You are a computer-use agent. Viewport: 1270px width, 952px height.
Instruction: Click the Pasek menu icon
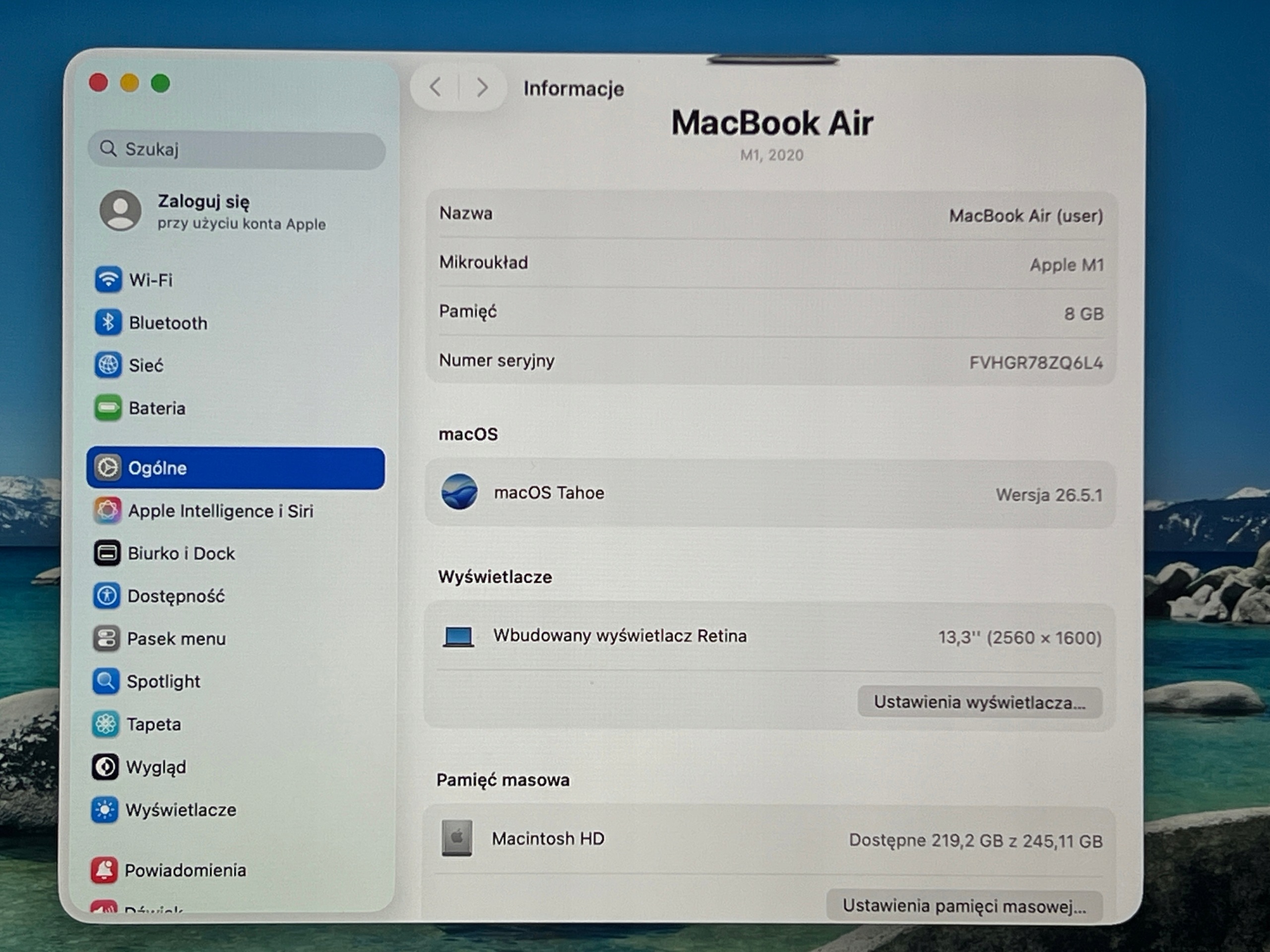(106, 638)
